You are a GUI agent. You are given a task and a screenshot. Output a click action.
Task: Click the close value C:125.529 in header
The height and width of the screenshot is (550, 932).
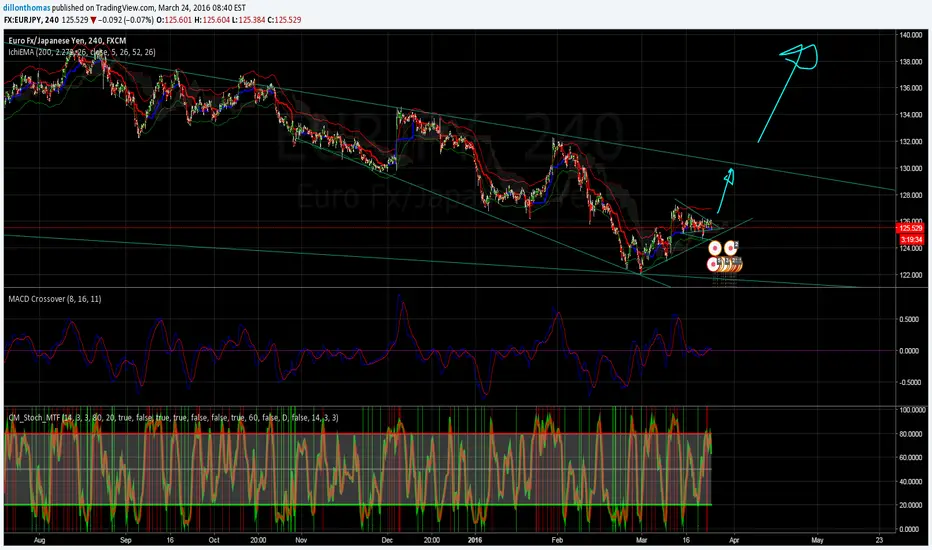pyautogui.click(x=284, y=20)
